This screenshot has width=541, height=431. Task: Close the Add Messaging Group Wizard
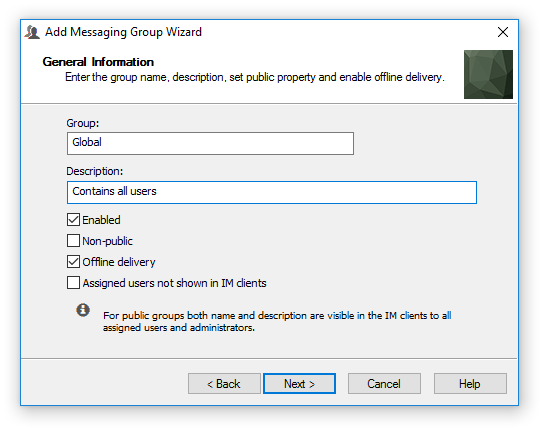pyautogui.click(x=503, y=32)
